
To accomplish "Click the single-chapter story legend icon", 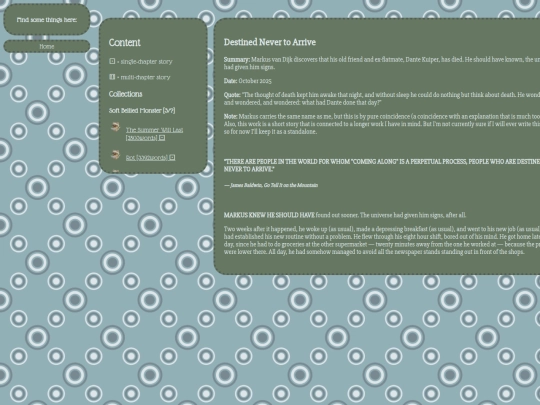I will click(112, 61).
